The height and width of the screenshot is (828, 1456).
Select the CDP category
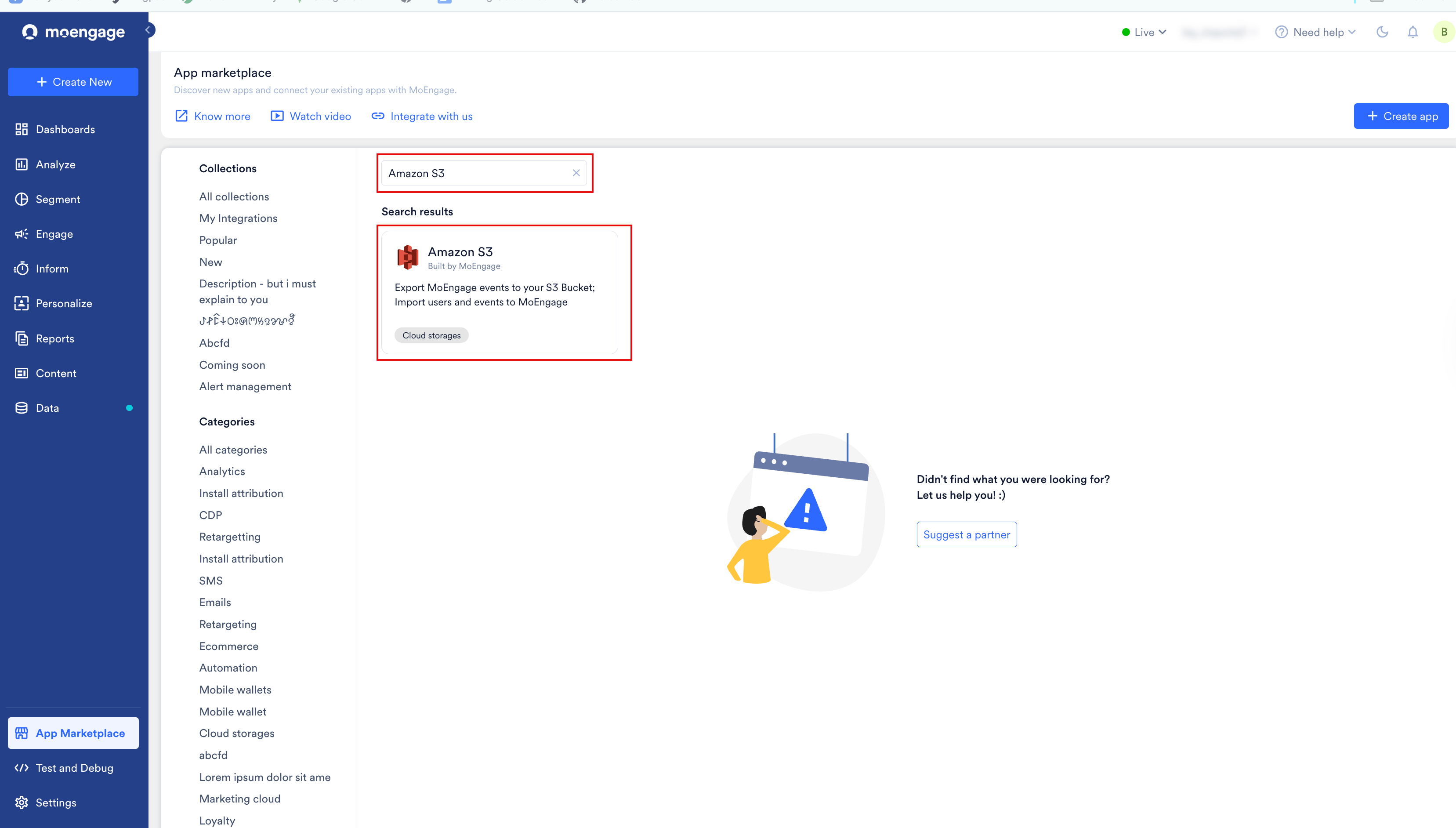pyautogui.click(x=210, y=515)
